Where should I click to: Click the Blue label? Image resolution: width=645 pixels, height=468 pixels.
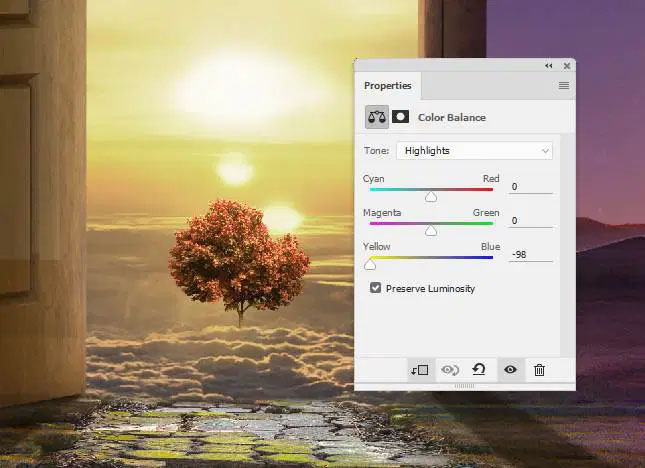click(x=491, y=246)
